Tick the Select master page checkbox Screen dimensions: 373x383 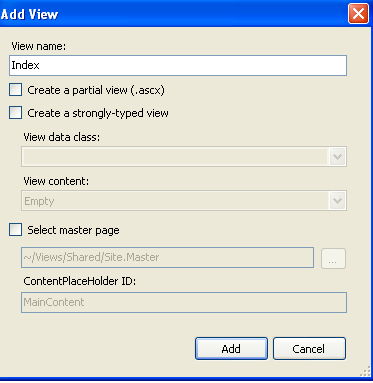[x=15, y=230]
